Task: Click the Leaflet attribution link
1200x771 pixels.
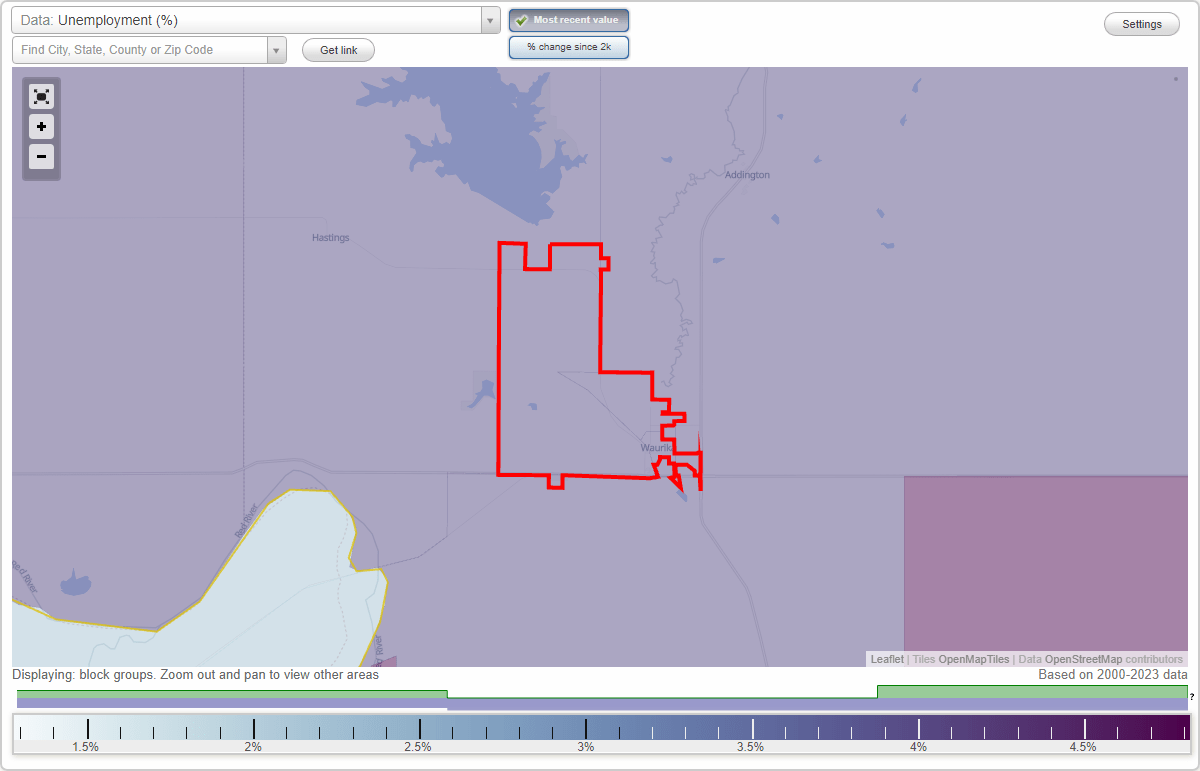Action: pyautogui.click(x=887, y=659)
